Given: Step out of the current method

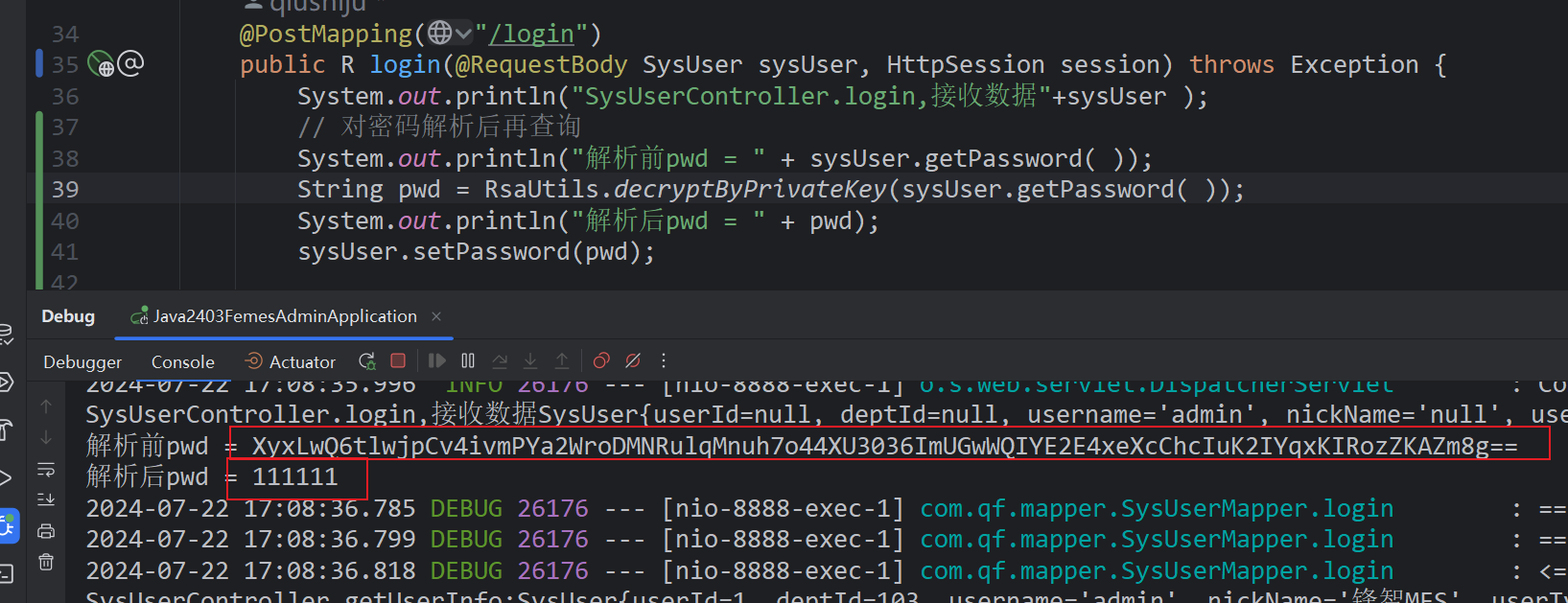Looking at the screenshot, I should point(562,360).
